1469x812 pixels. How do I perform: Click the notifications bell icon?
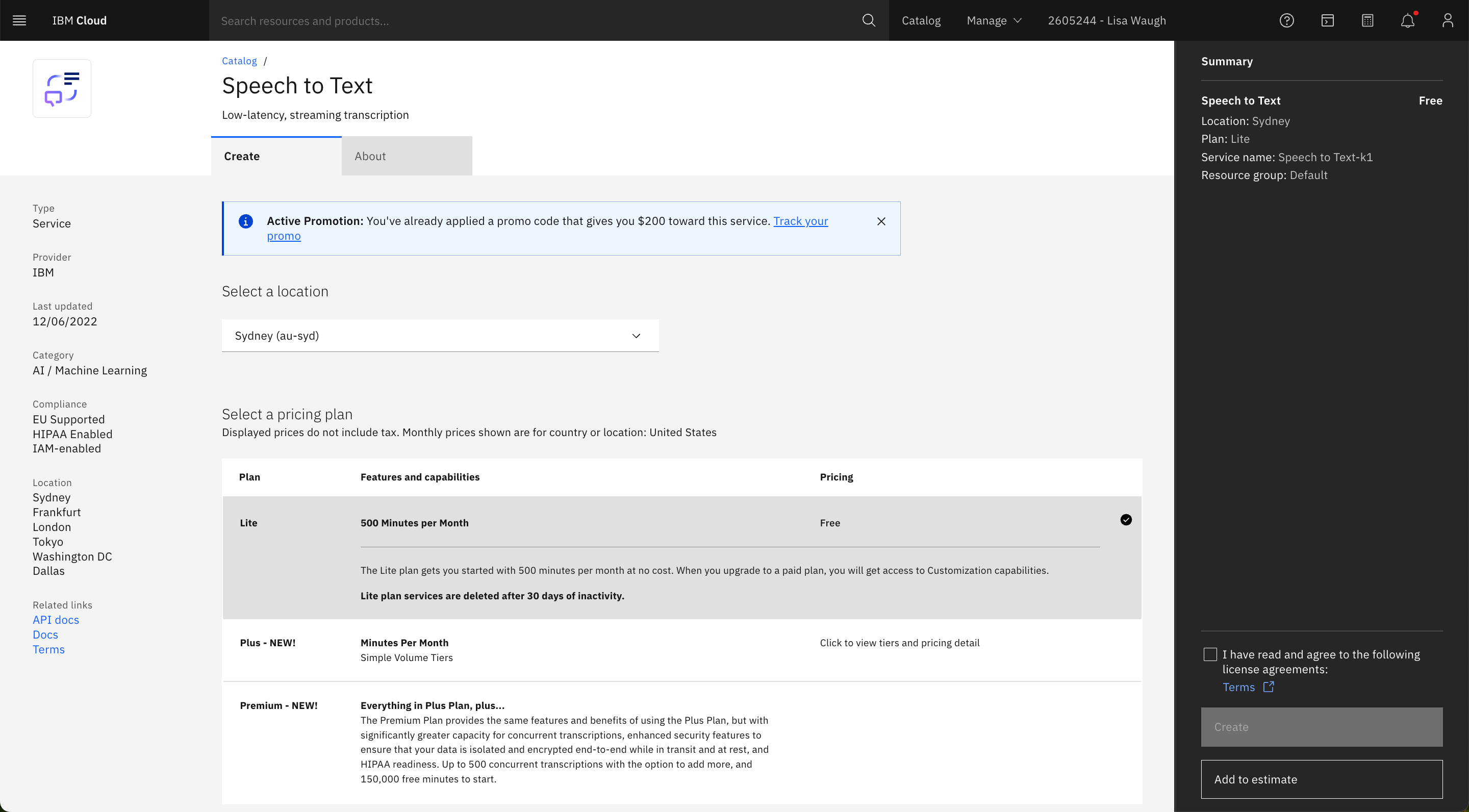coord(1408,20)
